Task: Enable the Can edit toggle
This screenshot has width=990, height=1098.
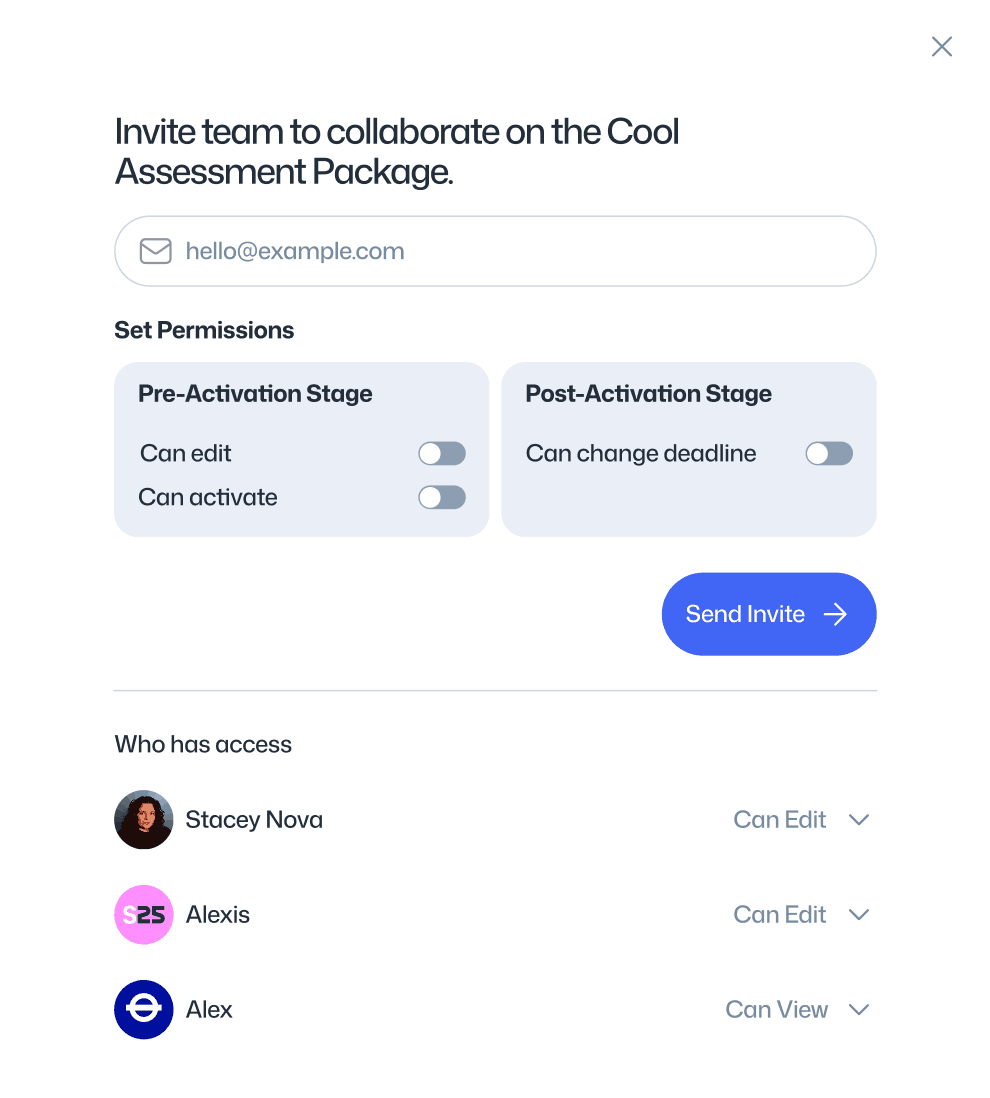Action: 442,454
